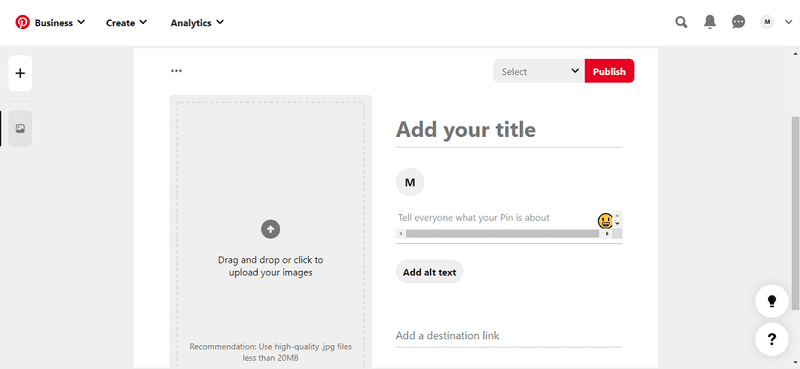Open notifications bell
Viewport: 800px width, 369px height.
pyautogui.click(x=710, y=22)
